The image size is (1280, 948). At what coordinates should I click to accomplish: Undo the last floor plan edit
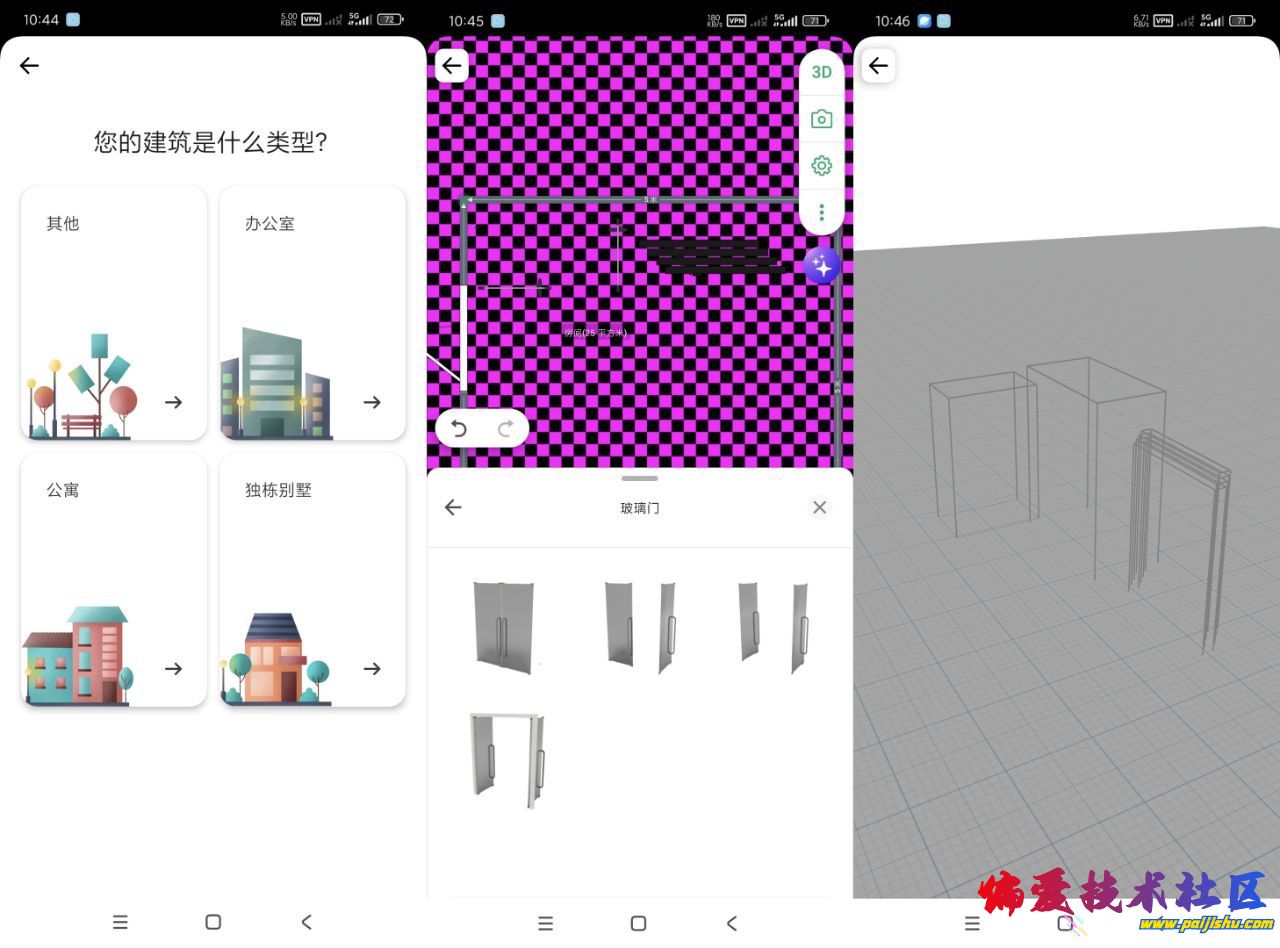(459, 429)
